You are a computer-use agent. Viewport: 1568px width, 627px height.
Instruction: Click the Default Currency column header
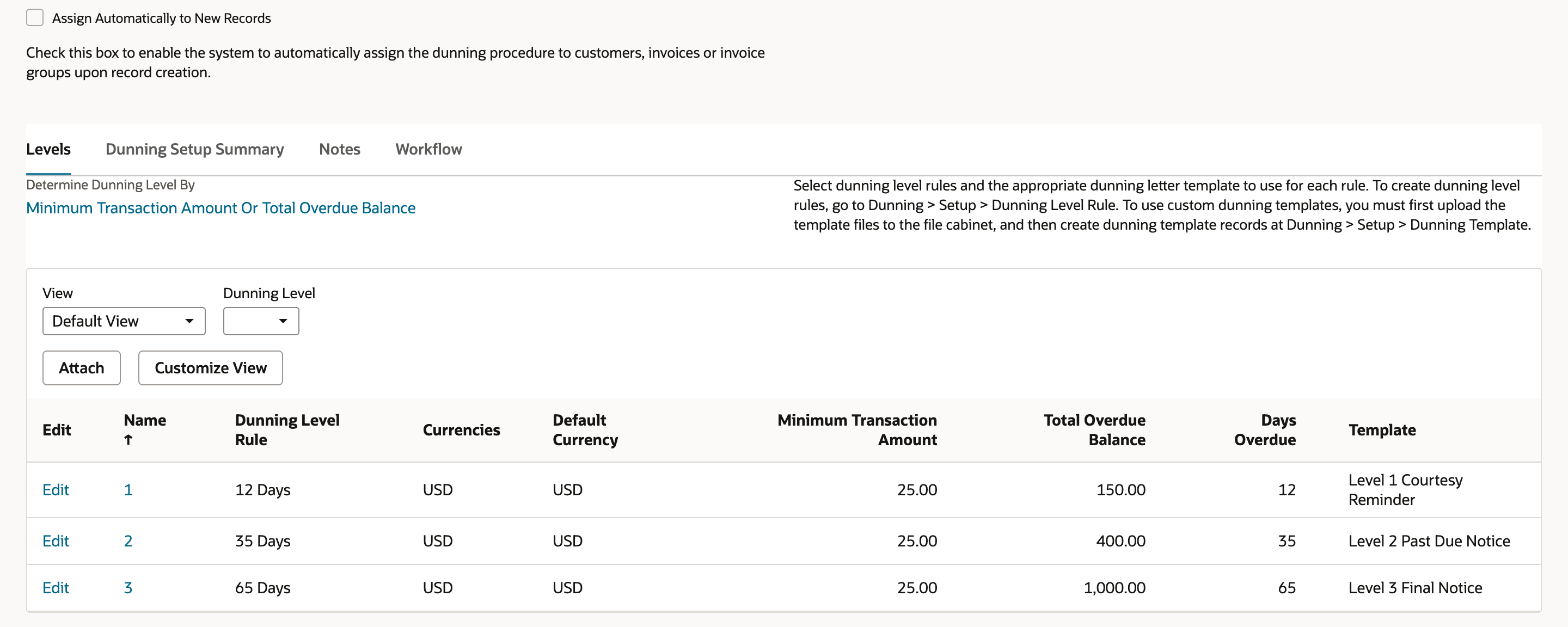(x=585, y=430)
